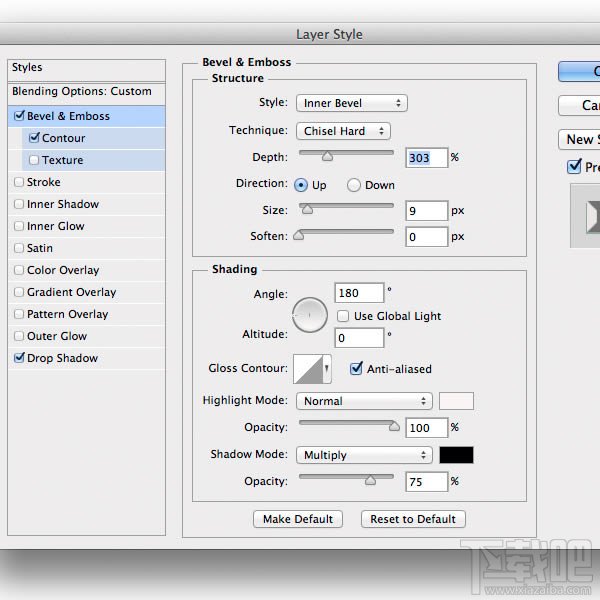
Task: Click the Size value field showing 9
Action: click(426, 210)
